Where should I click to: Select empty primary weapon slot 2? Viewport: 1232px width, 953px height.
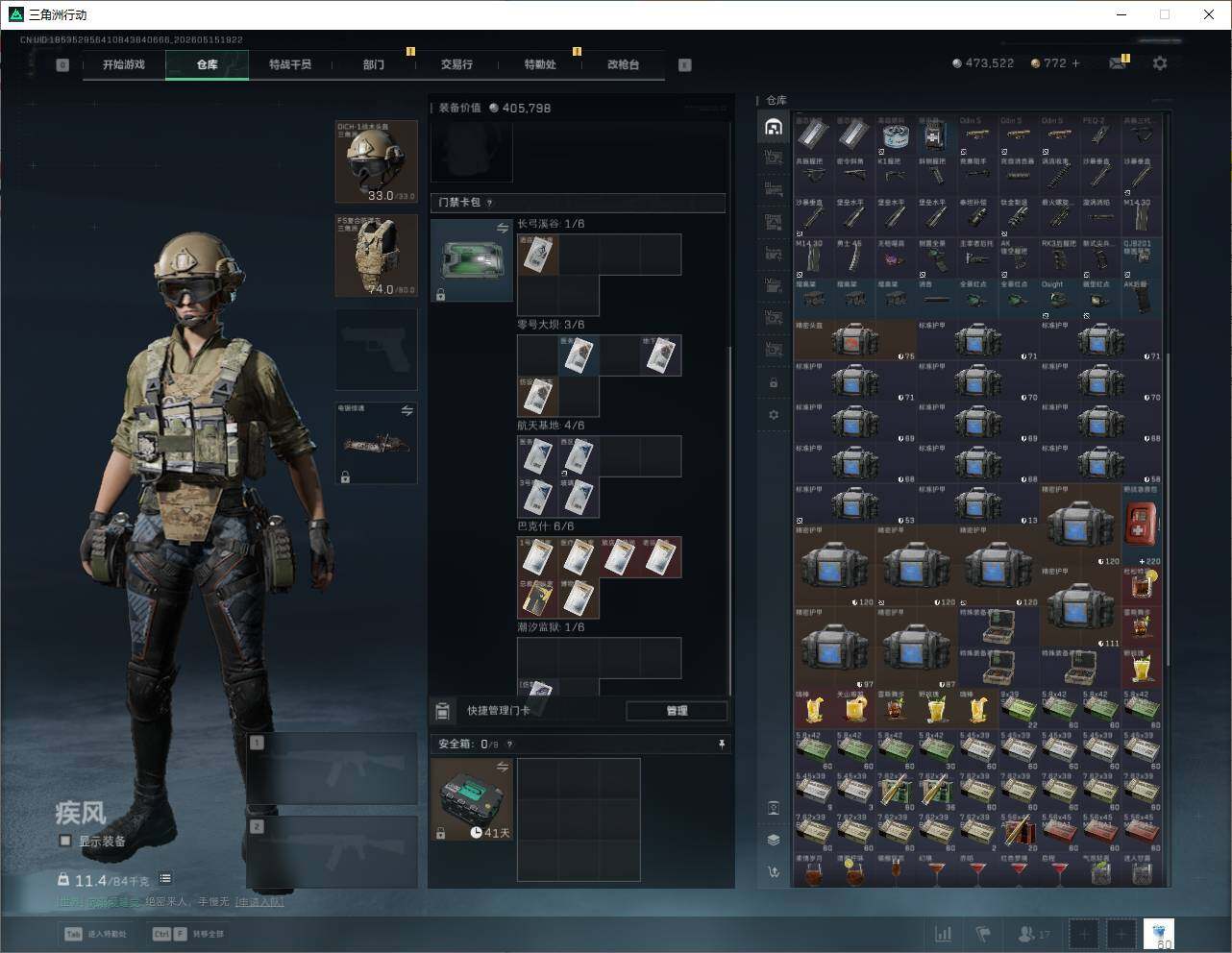click(333, 853)
